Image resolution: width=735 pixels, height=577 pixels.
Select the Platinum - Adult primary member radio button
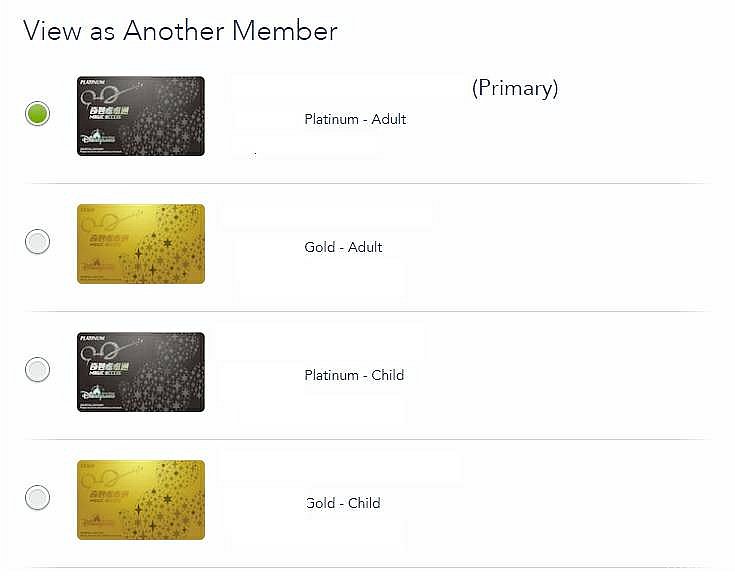(x=38, y=113)
